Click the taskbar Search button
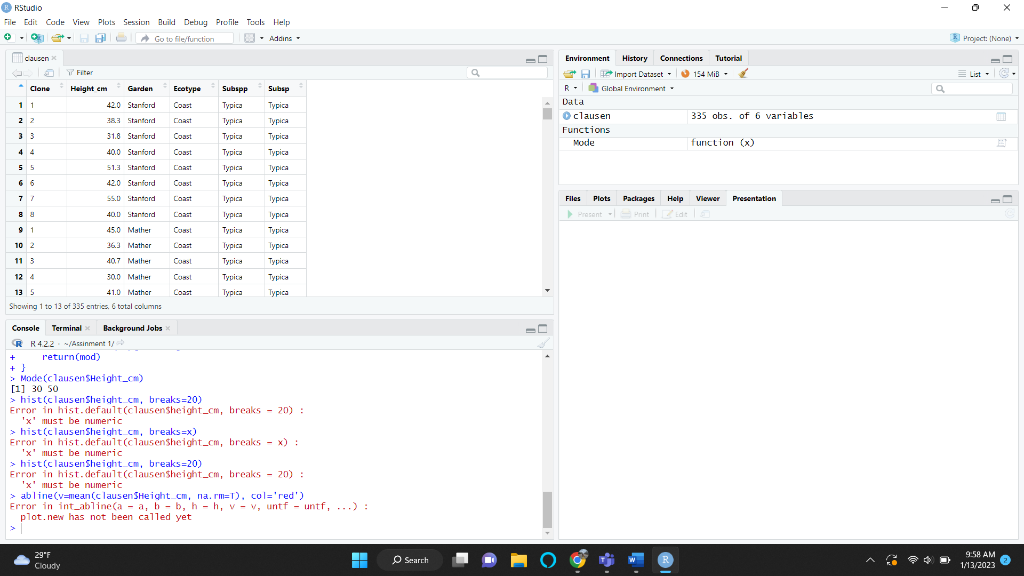Image resolution: width=1024 pixels, height=576 pixels. 410,560
